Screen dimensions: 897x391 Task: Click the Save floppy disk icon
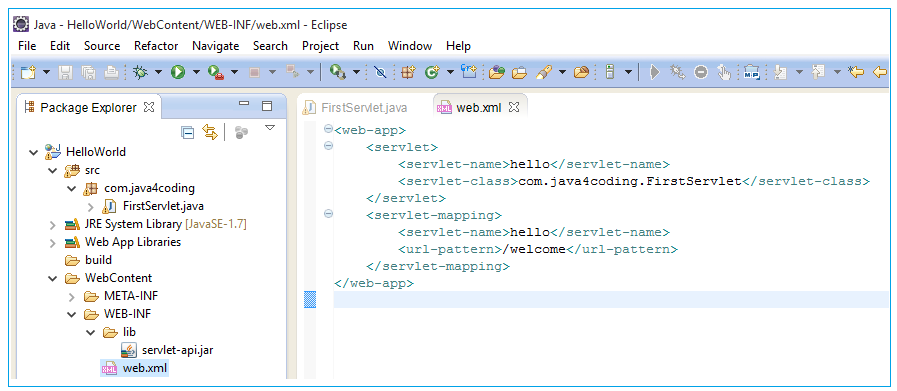pyautogui.click(x=66, y=72)
